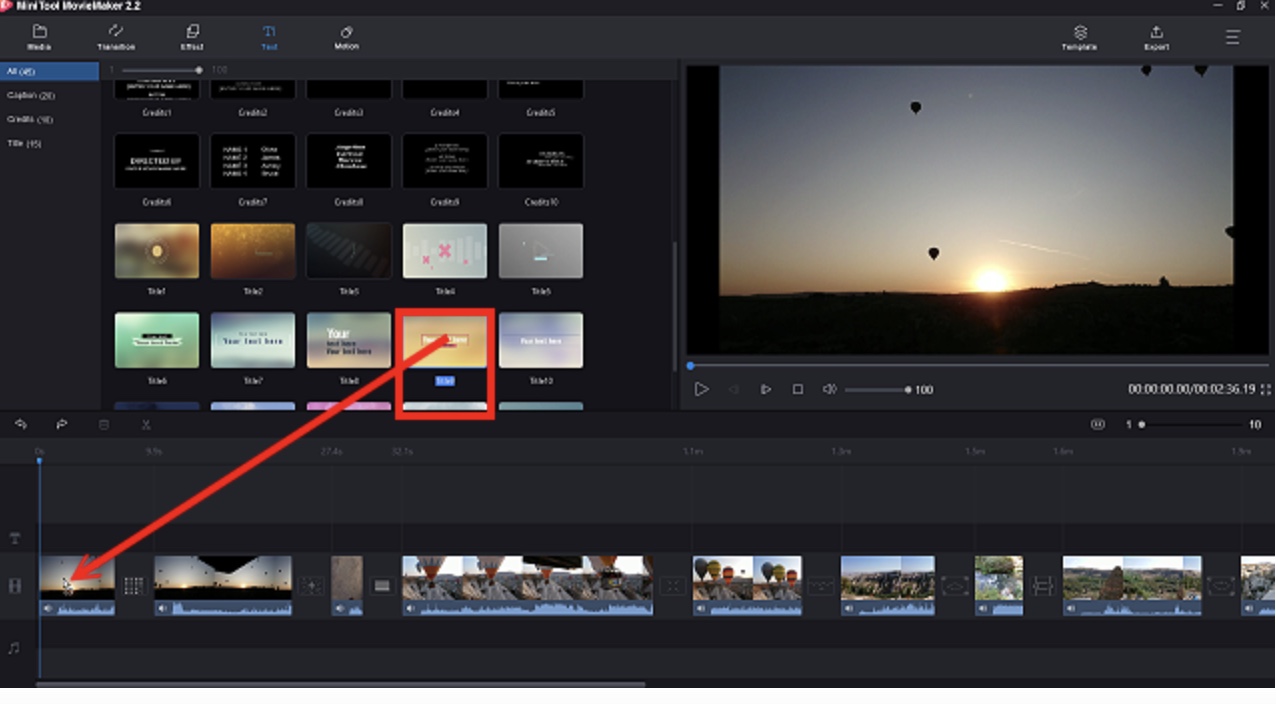This screenshot has width=1276, height=704.
Task: Mute audio on the narrow stone clip
Action: pos(340,608)
